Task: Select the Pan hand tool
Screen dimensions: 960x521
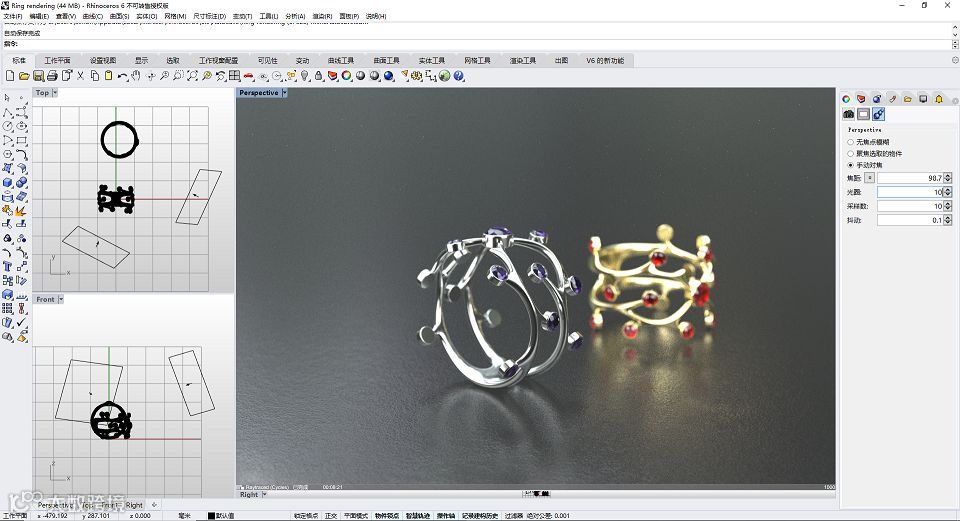Action: click(136, 76)
